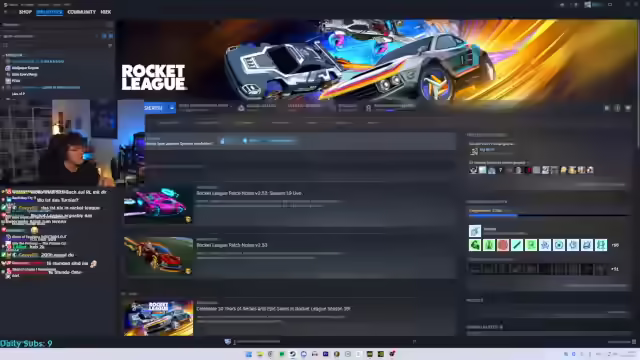Open the friends and chat button

[622, 342]
